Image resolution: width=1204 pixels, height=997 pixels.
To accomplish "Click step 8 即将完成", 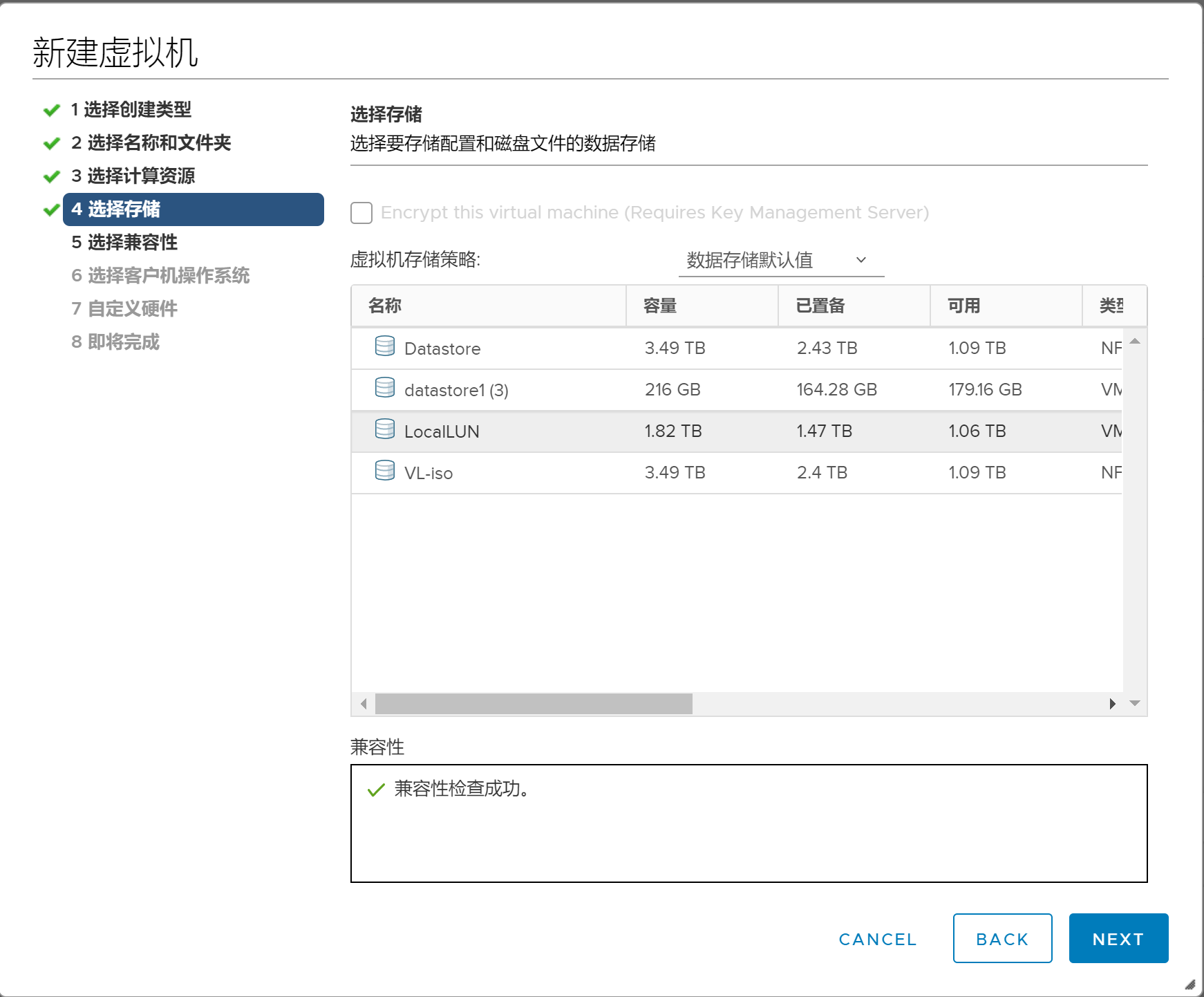I will (115, 342).
